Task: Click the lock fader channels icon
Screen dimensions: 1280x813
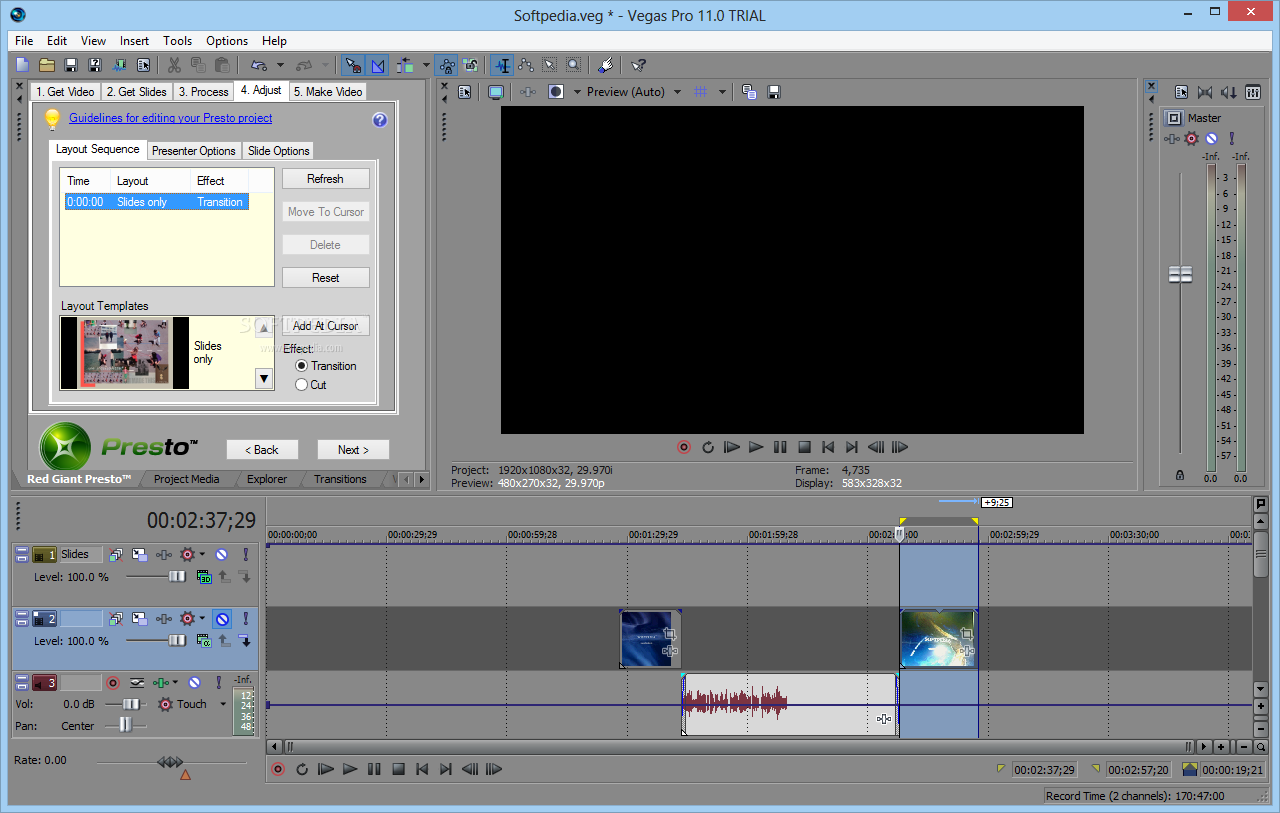Action: (x=1182, y=475)
